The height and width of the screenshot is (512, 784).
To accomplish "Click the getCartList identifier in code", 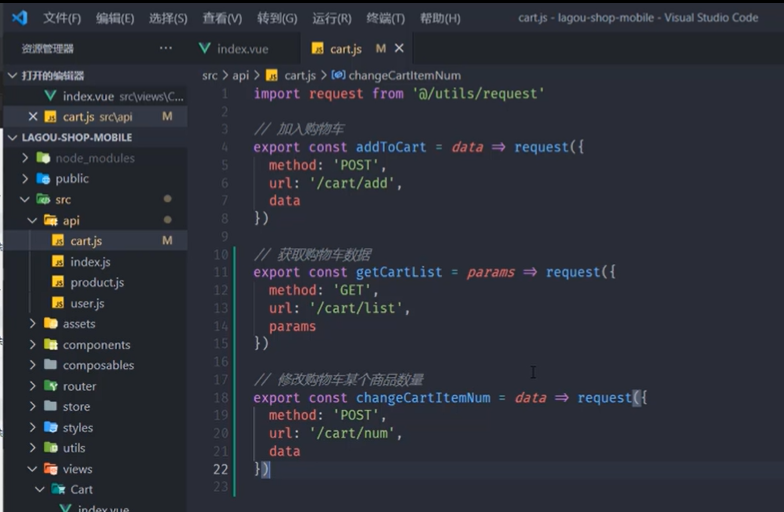I will coord(399,272).
